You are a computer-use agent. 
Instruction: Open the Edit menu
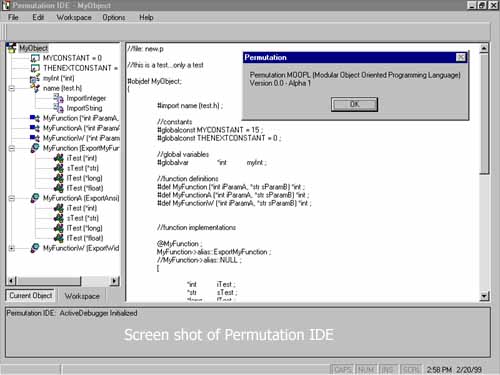pyautogui.click(x=38, y=17)
